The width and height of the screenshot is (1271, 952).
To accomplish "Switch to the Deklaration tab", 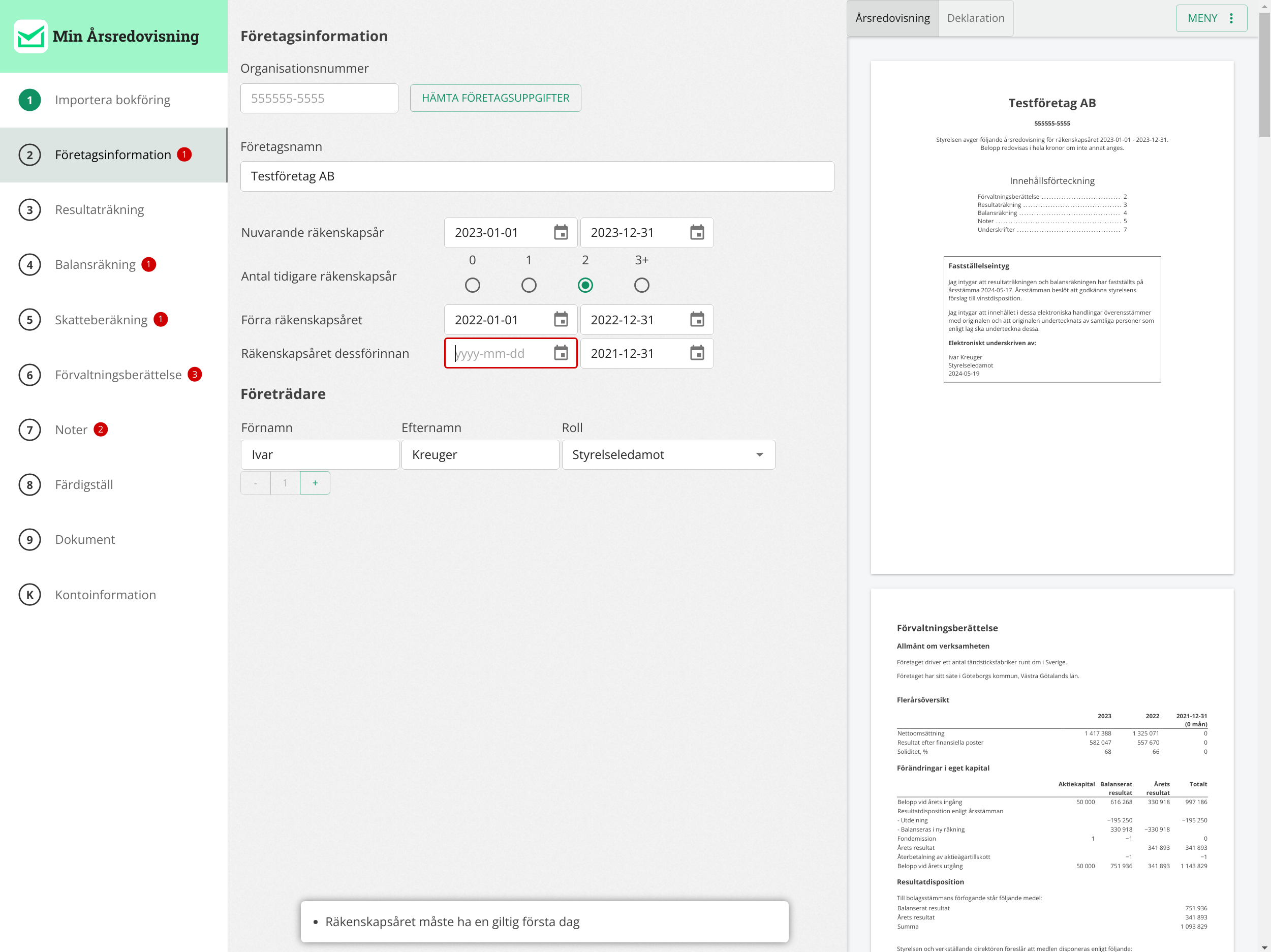I will [975, 18].
